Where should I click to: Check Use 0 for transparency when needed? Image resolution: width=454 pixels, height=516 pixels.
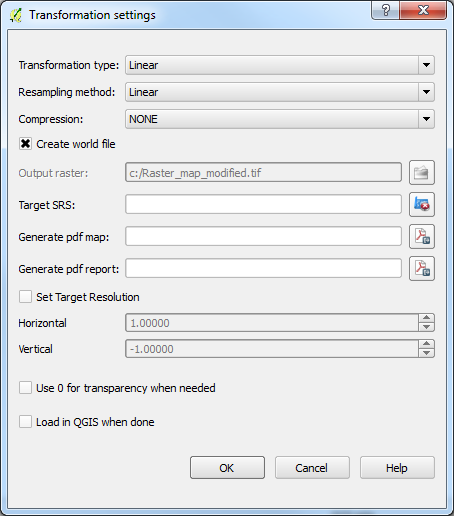tap(25, 388)
